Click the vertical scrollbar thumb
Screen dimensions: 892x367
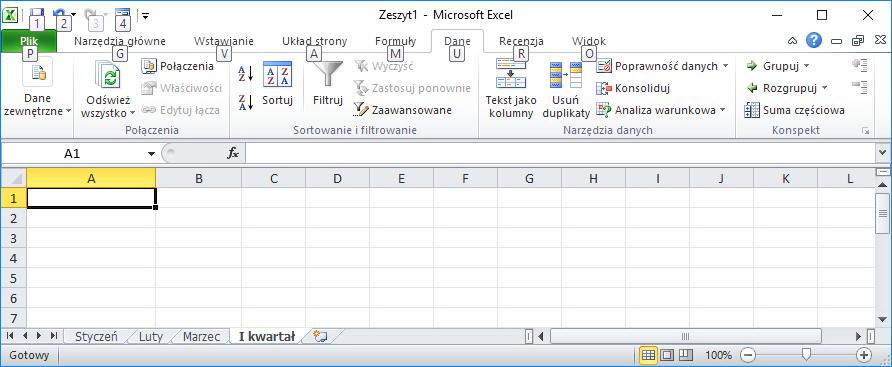click(x=882, y=214)
